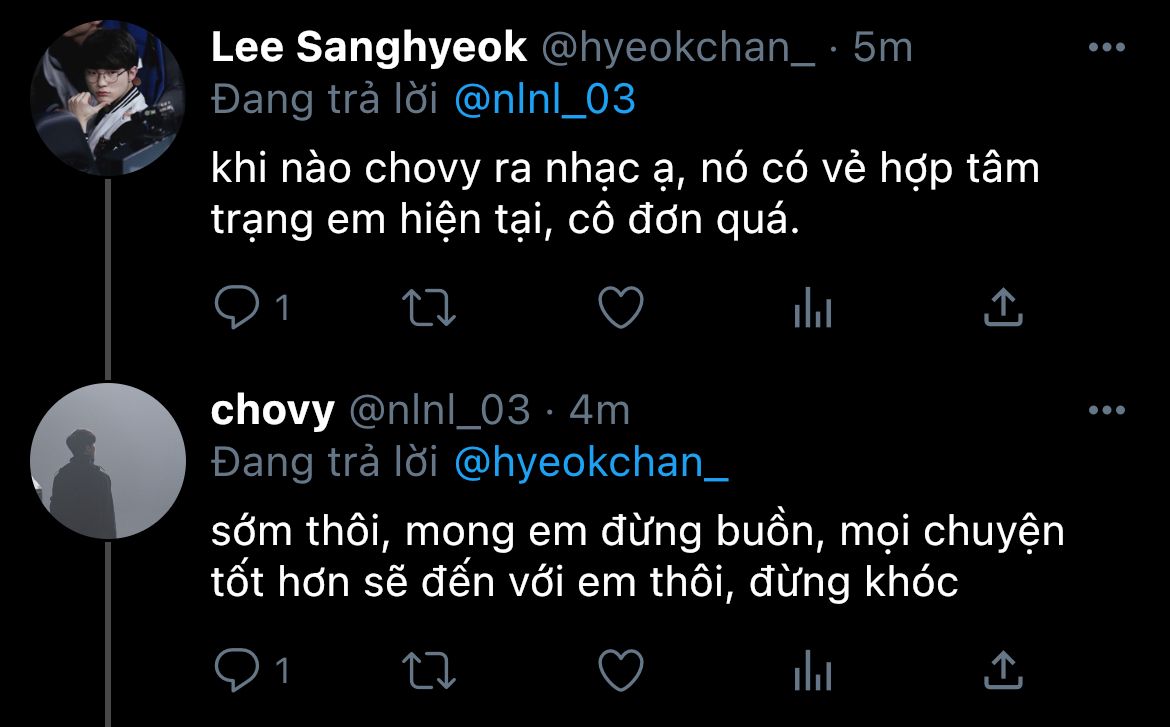Open the @nlnl_03 mention link
Image resolution: width=1170 pixels, height=727 pixels.
[x=545, y=100]
